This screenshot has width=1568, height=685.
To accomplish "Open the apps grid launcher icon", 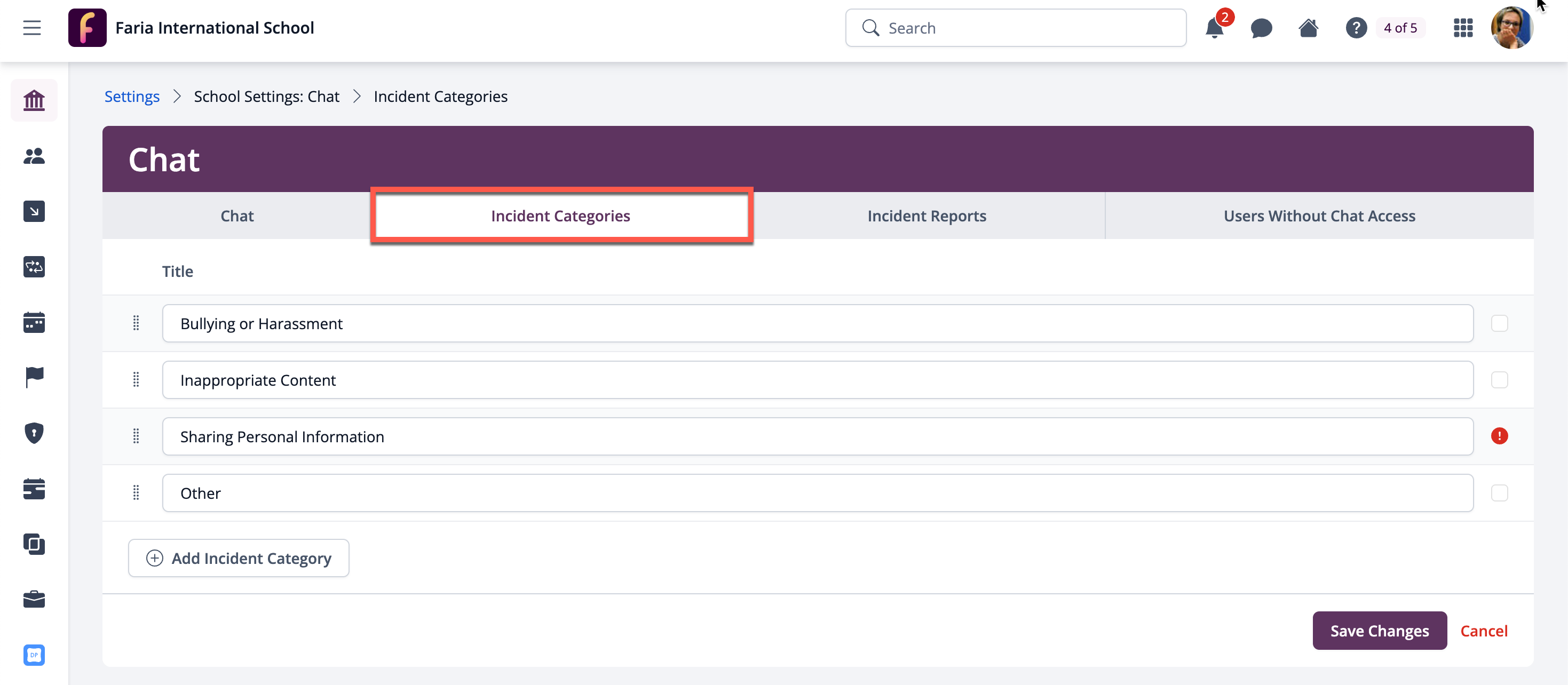I will click(x=1463, y=29).
